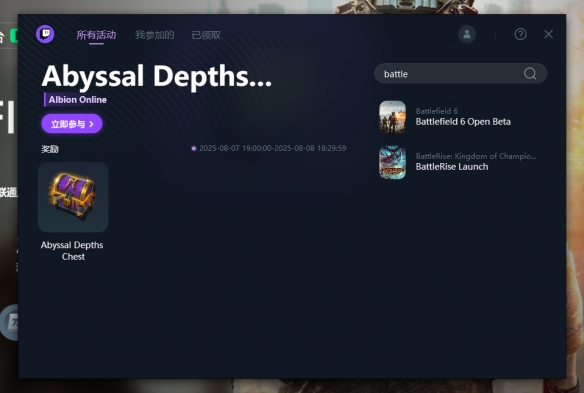Click the chevron arrow in 立即参与 button

[91, 124]
